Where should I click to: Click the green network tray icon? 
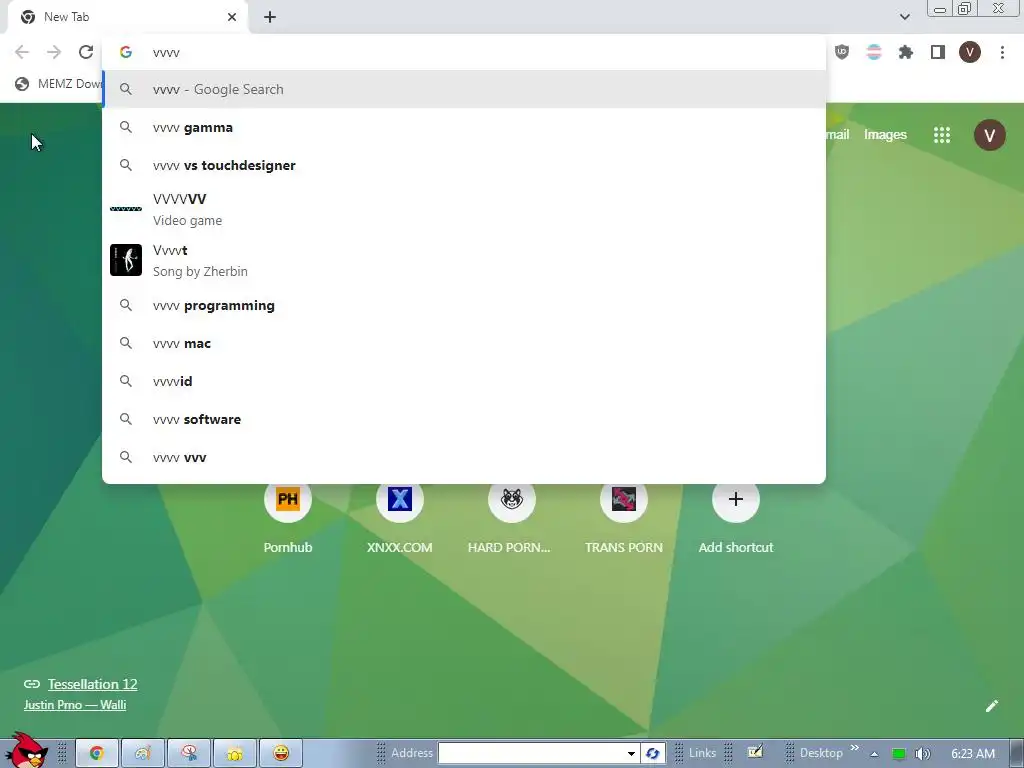899,754
